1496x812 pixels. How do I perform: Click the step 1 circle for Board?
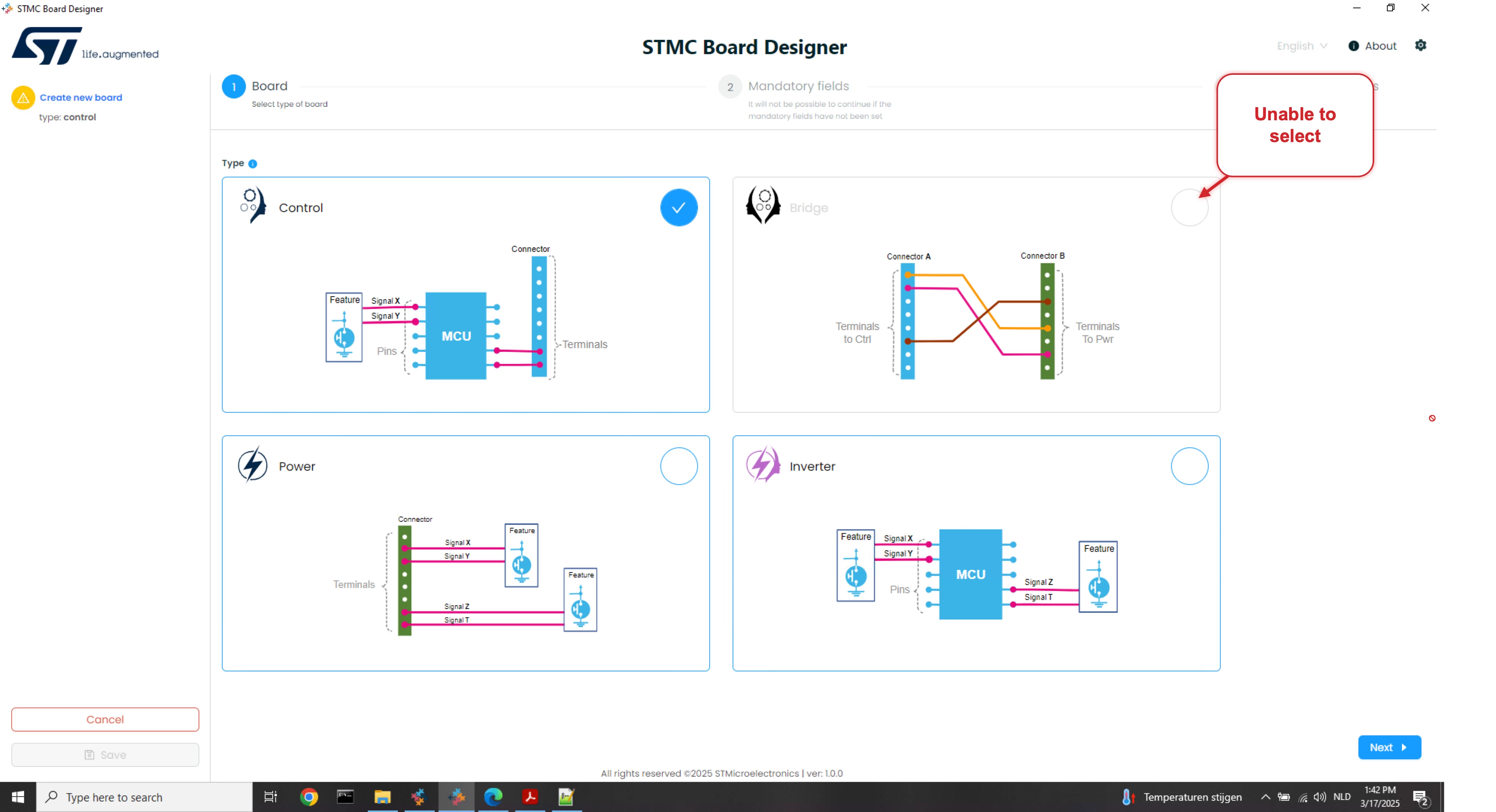point(234,86)
